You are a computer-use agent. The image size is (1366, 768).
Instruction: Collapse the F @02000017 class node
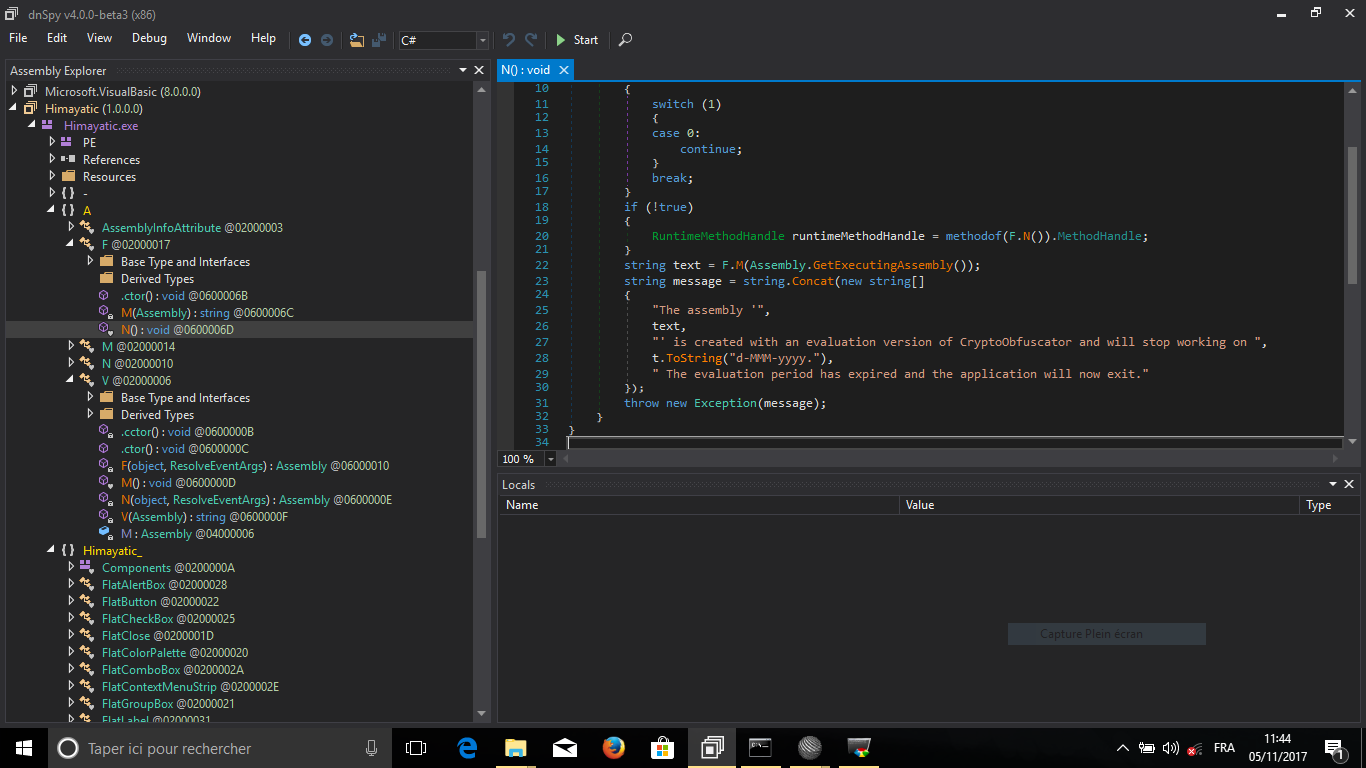[71, 244]
